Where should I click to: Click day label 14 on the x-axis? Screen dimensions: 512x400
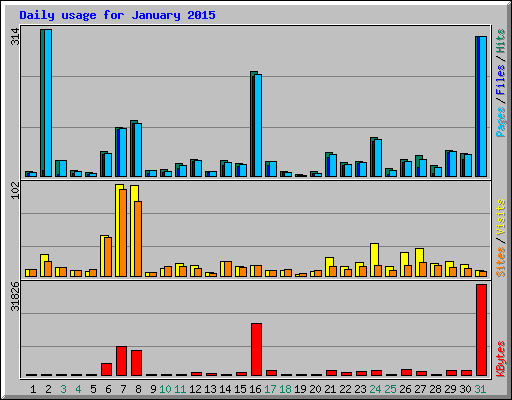[x=225, y=389]
